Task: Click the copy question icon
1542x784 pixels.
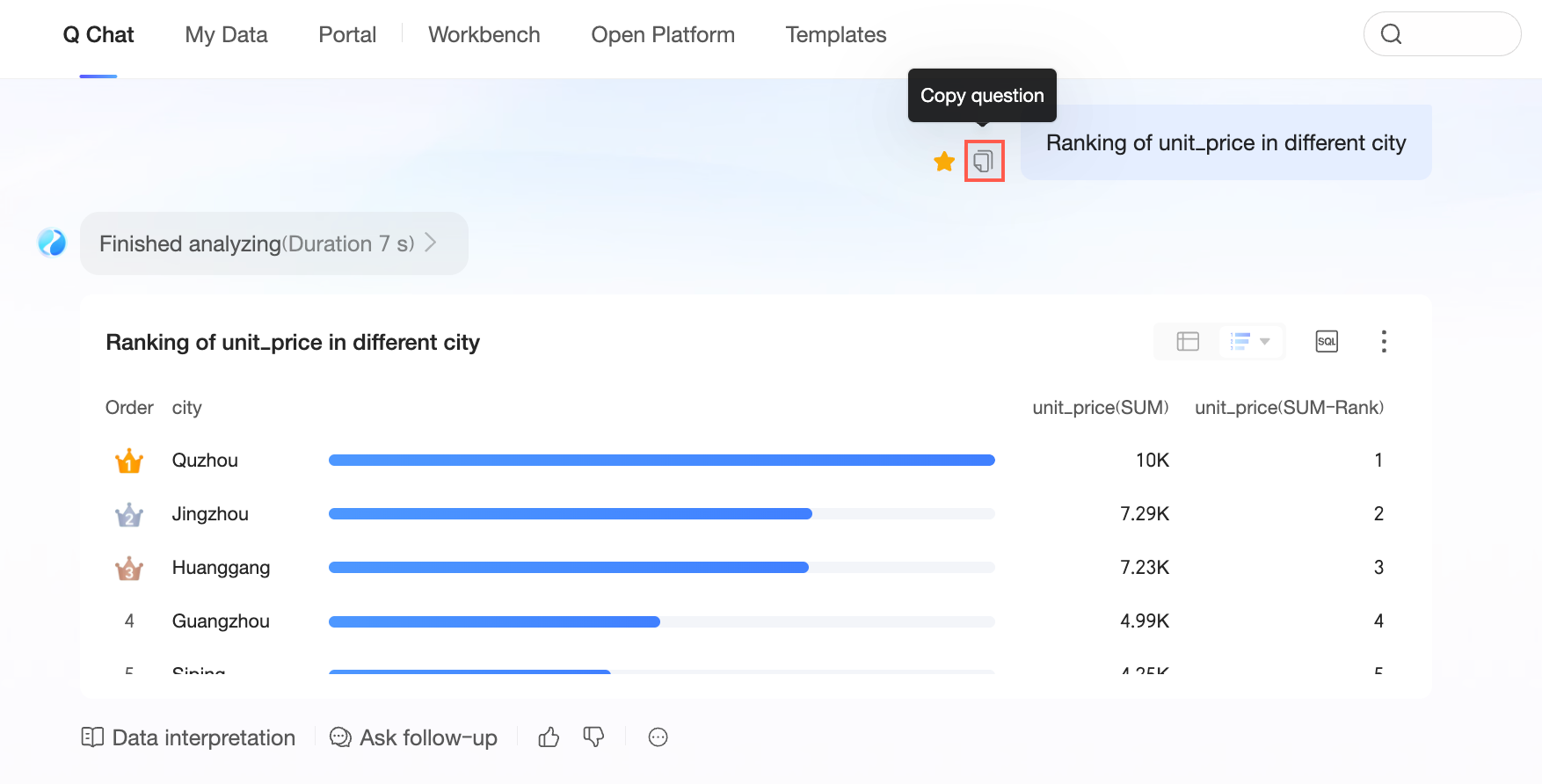Action: tap(984, 161)
